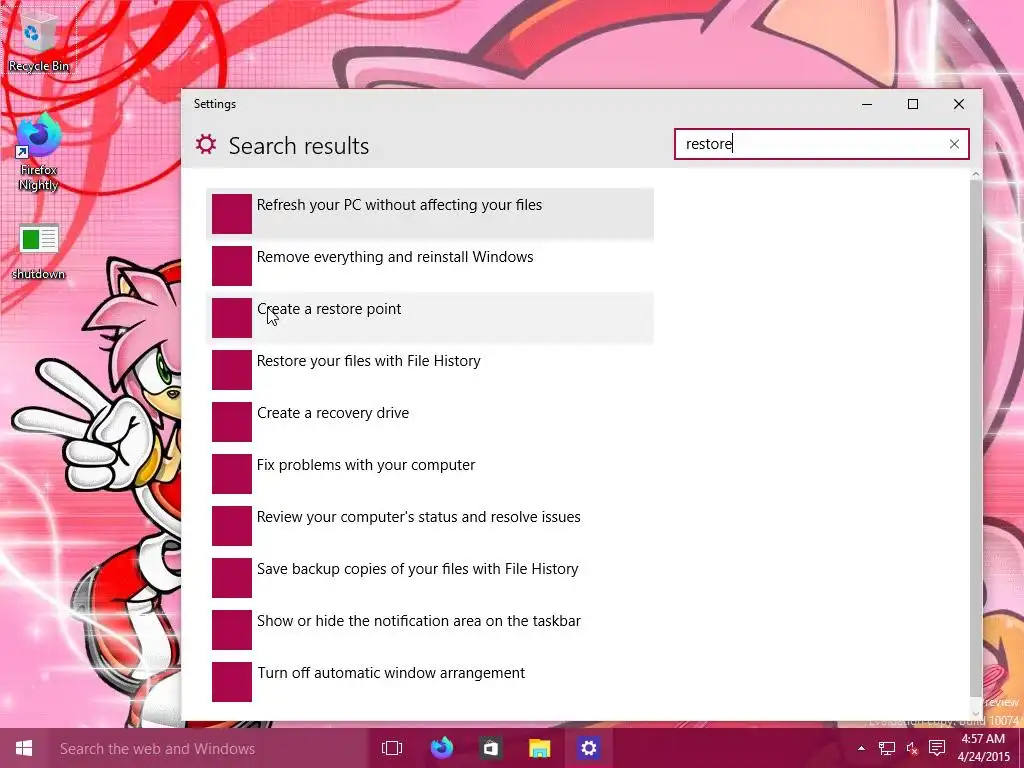Open Recycle Bin desktop icon
Viewport: 1024px width, 768px height.
pos(38,40)
